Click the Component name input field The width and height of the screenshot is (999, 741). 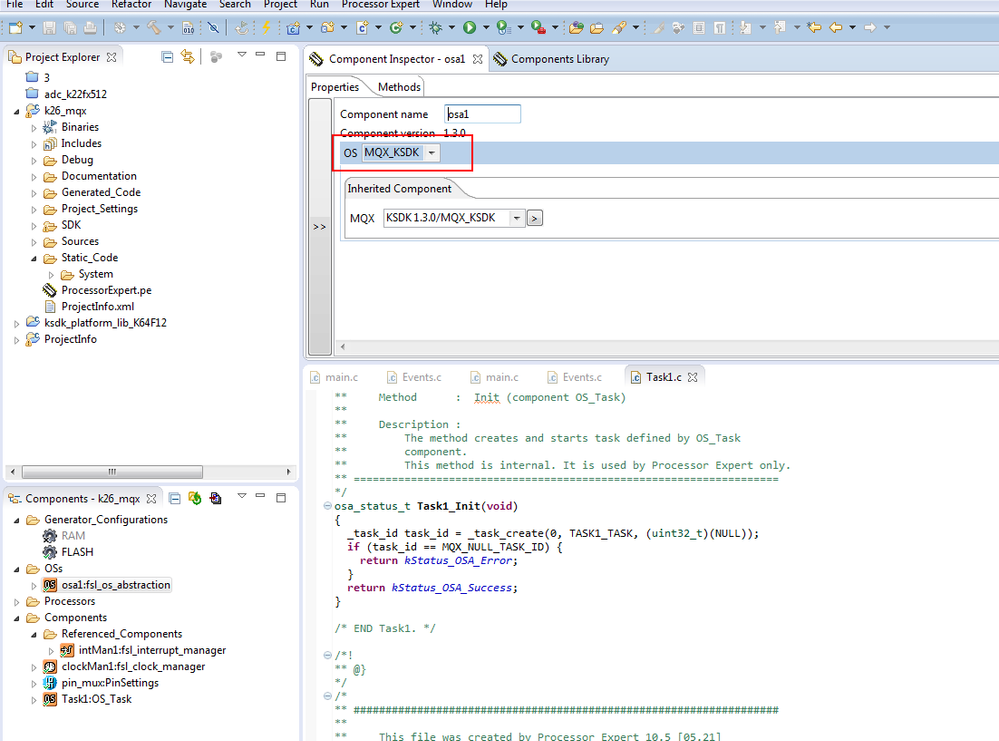point(482,114)
